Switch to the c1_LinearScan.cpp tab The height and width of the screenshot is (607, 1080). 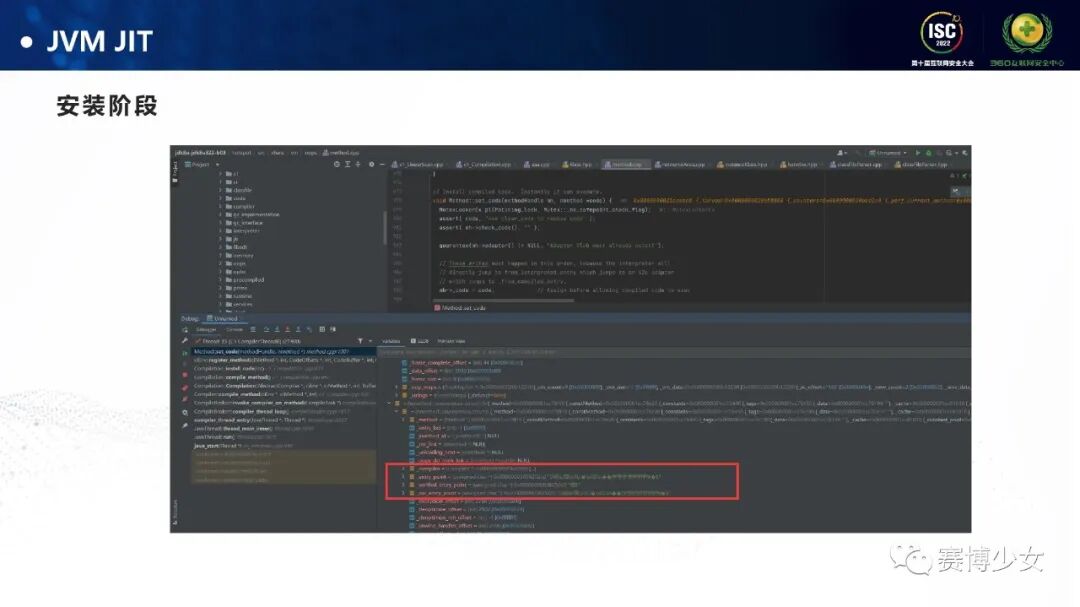coord(419,165)
